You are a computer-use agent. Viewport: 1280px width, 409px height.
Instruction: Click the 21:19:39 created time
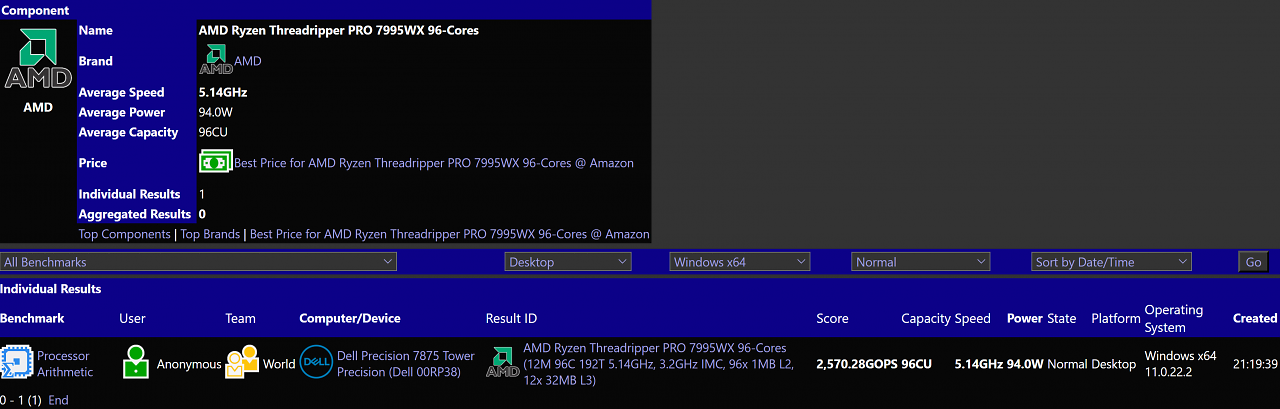pyautogui.click(x=1255, y=364)
